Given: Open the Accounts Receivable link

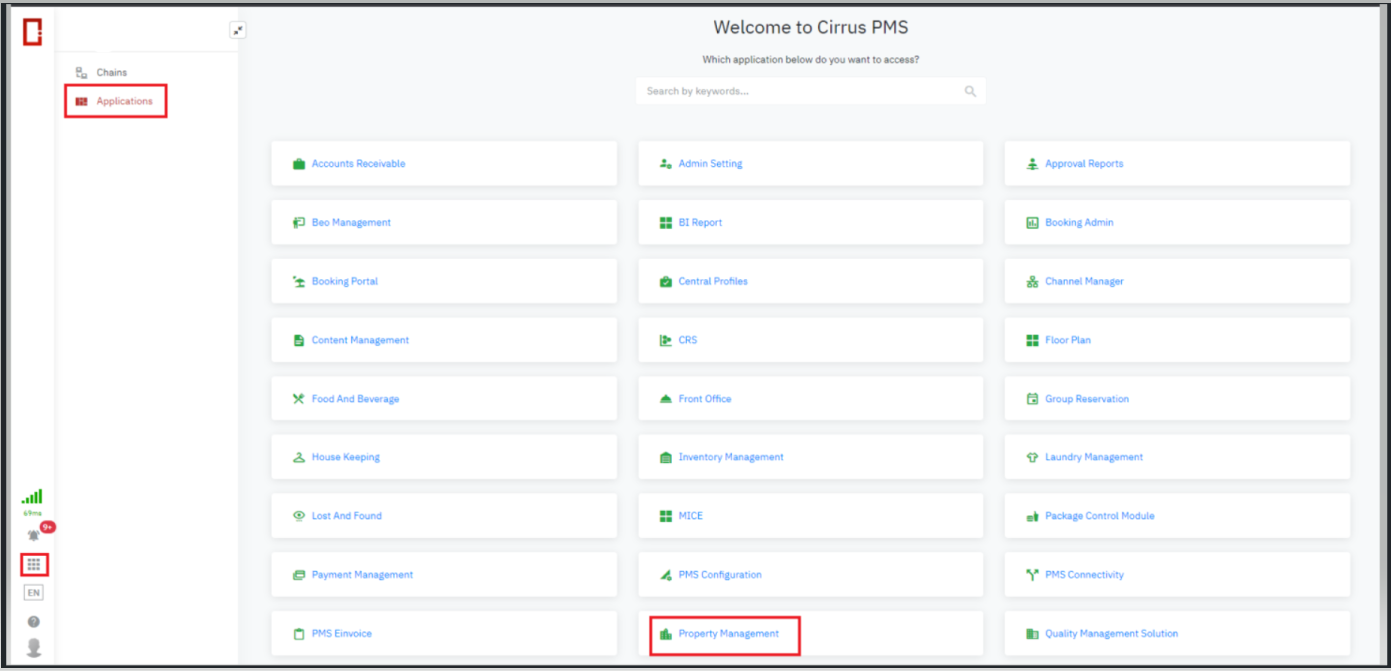Looking at the screenshot, I should coord(358,164).
